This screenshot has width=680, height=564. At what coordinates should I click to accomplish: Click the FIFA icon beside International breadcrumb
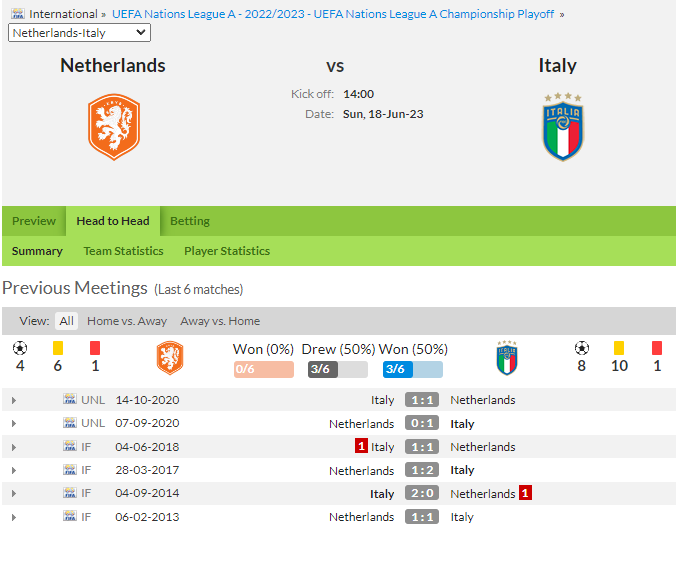coord(18,14)
